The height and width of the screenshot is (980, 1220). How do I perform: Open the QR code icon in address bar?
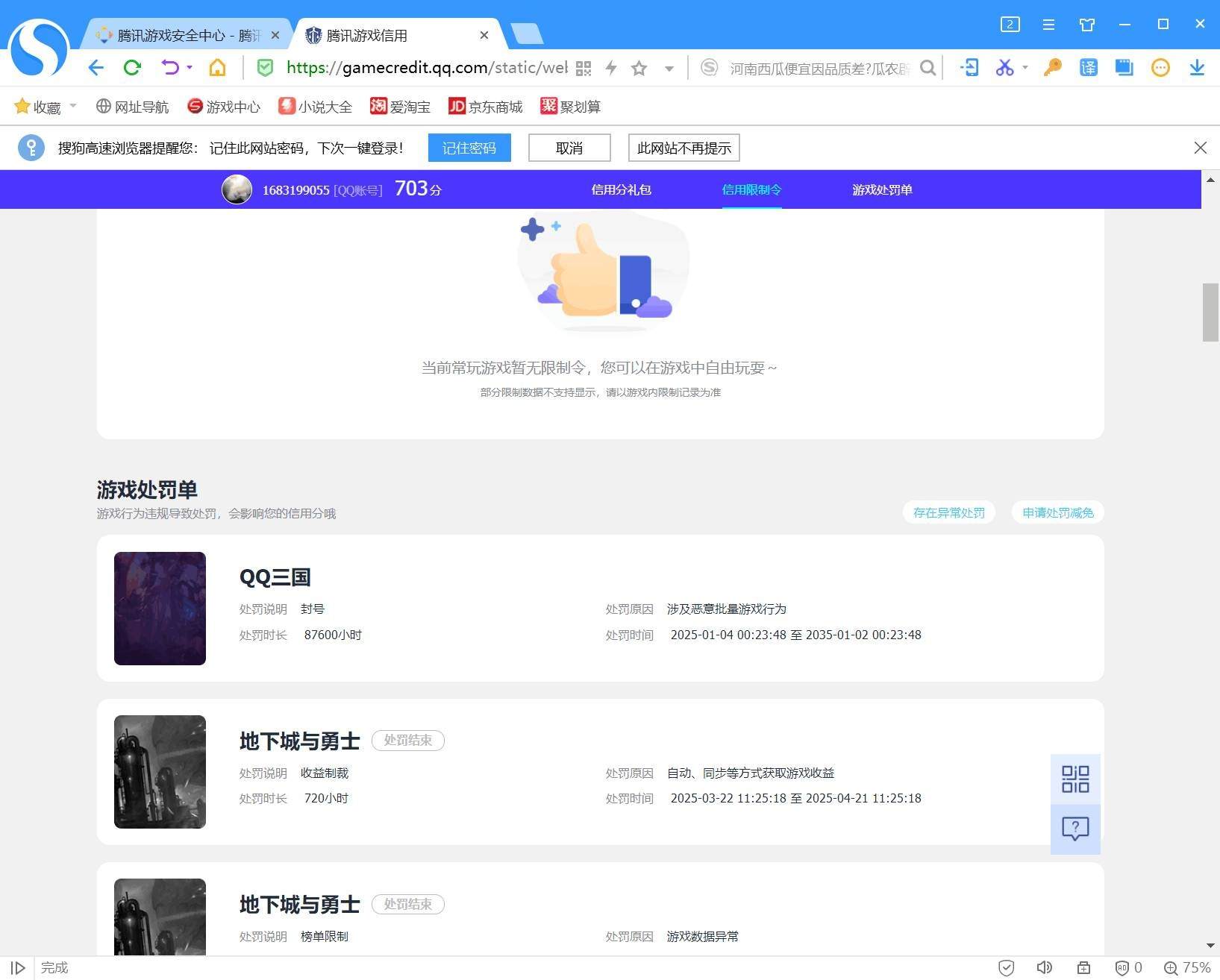[584, 69]
